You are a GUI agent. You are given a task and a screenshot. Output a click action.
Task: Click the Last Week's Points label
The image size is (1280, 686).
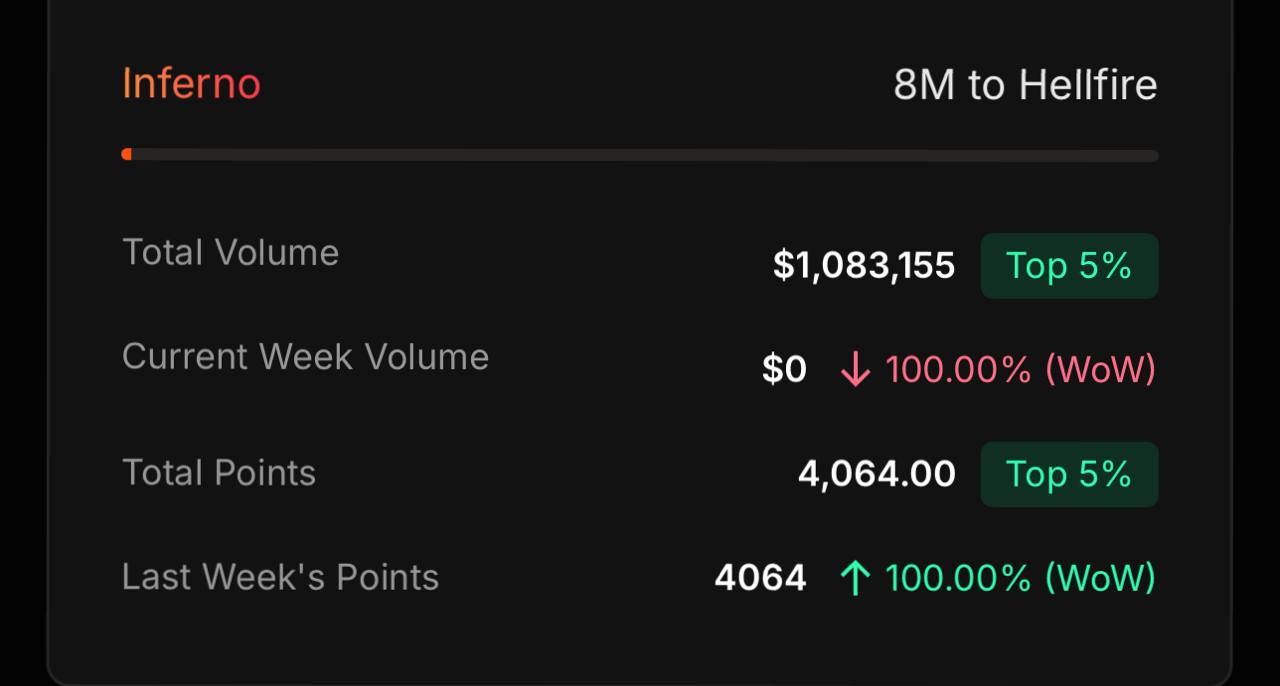(x=280, y=577)
